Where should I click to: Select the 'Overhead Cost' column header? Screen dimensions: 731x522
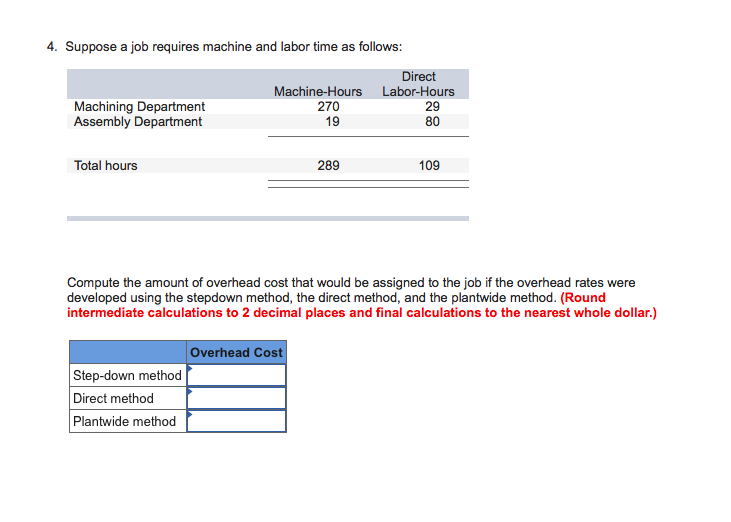[x=236, y=352]
